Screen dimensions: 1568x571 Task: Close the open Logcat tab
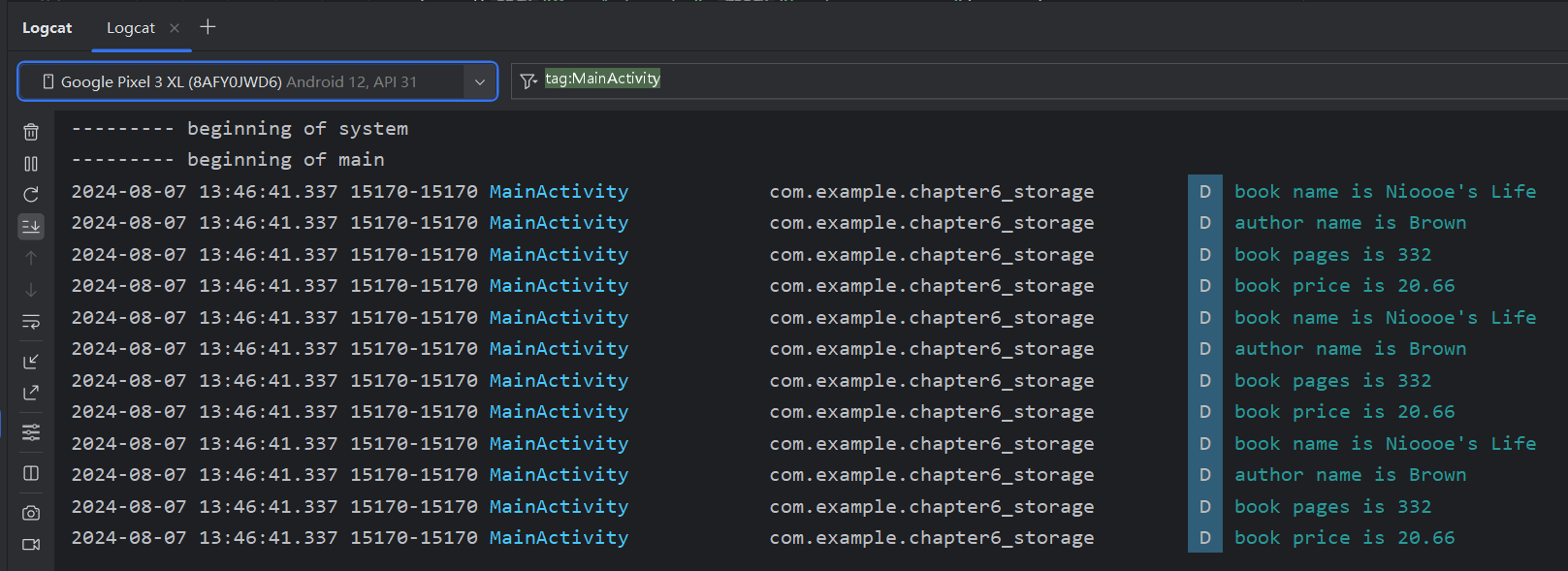(175, 28)
